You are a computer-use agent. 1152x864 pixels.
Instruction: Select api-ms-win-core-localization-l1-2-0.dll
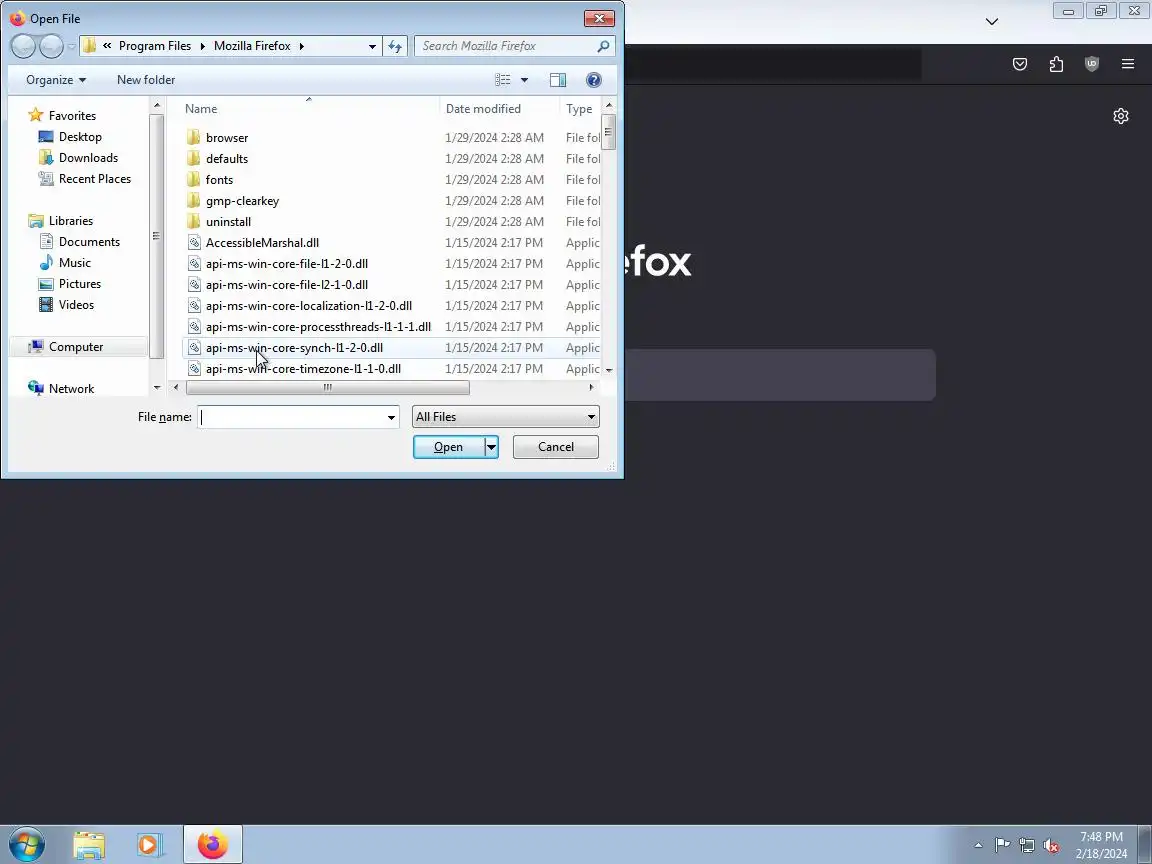coord(309,306)
